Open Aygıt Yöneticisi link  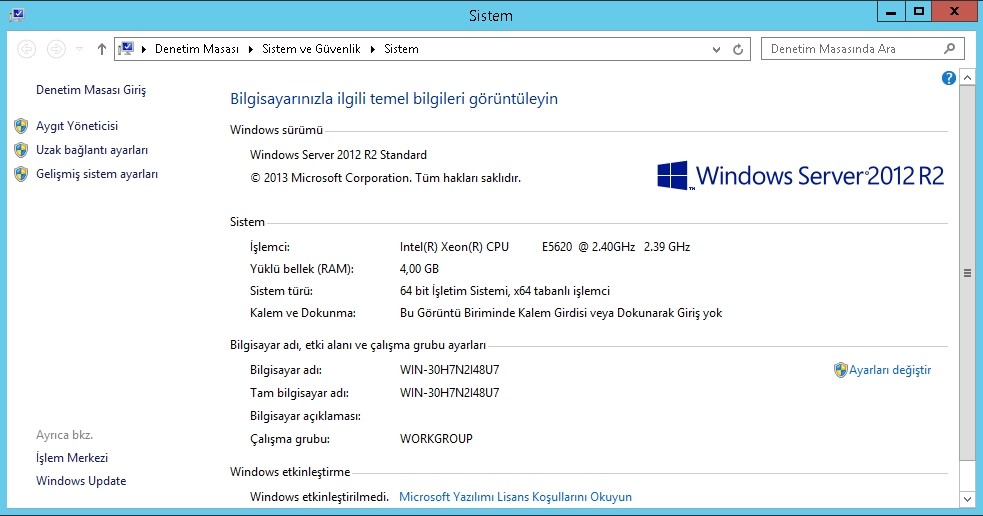tap(77, 126)
